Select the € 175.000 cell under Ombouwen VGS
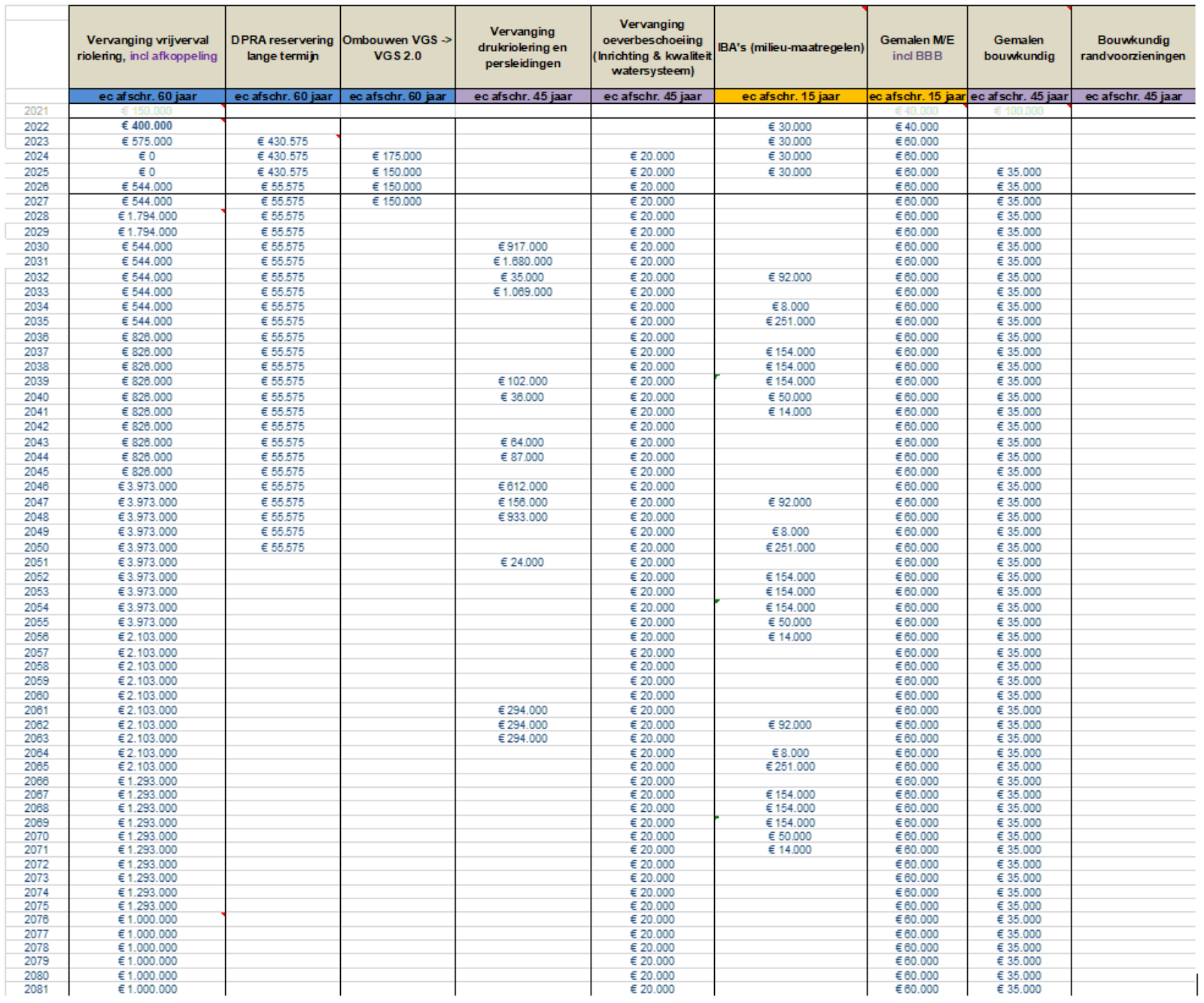This screenshot has width=1204, height=1003. (x=397, y=157)
